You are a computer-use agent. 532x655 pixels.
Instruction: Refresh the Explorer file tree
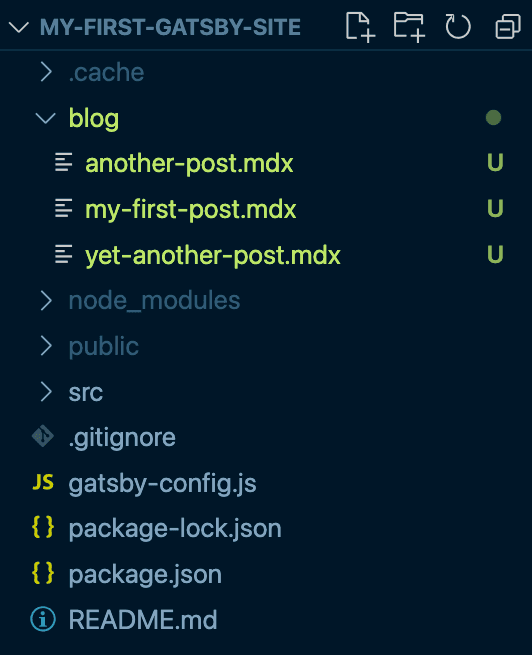click(458, 27)
